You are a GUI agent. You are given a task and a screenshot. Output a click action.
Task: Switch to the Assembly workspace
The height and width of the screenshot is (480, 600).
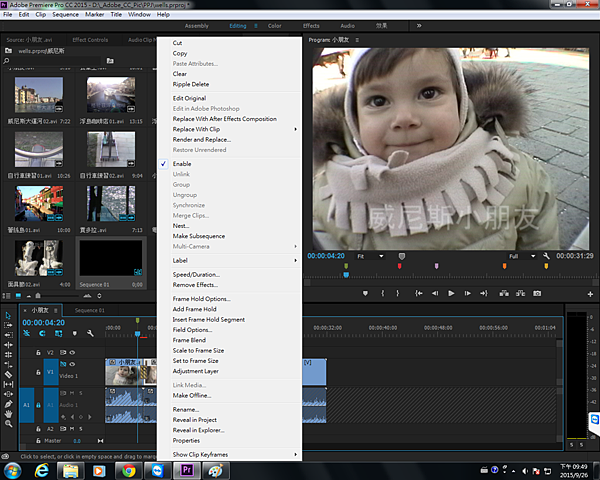(x=197, y=26)
